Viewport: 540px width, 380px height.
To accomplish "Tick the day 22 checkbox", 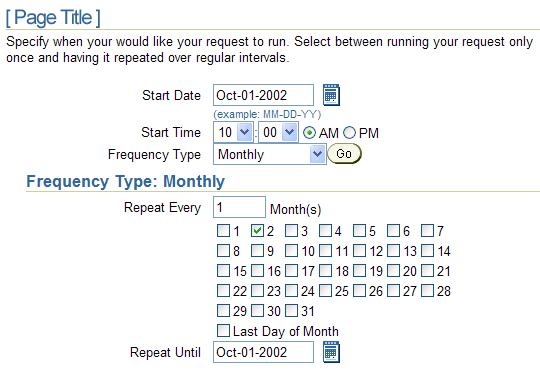I will [x=223, y=290].
